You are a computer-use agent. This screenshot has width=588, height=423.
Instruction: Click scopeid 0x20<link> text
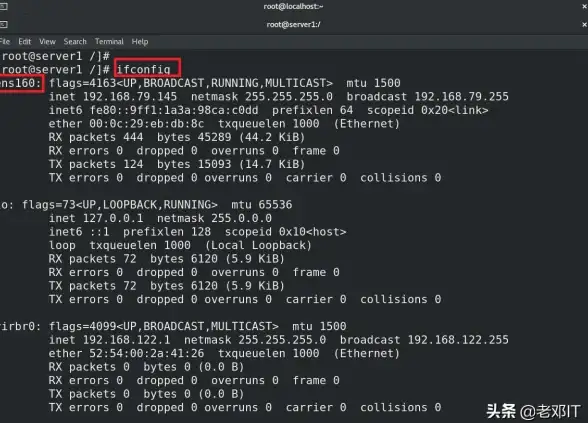[x=428, y=110]
